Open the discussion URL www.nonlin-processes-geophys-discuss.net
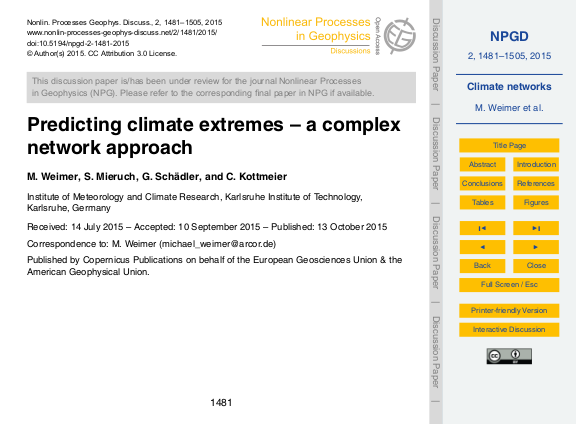Screen dimensions: 576x424 (x=122, y=33)
